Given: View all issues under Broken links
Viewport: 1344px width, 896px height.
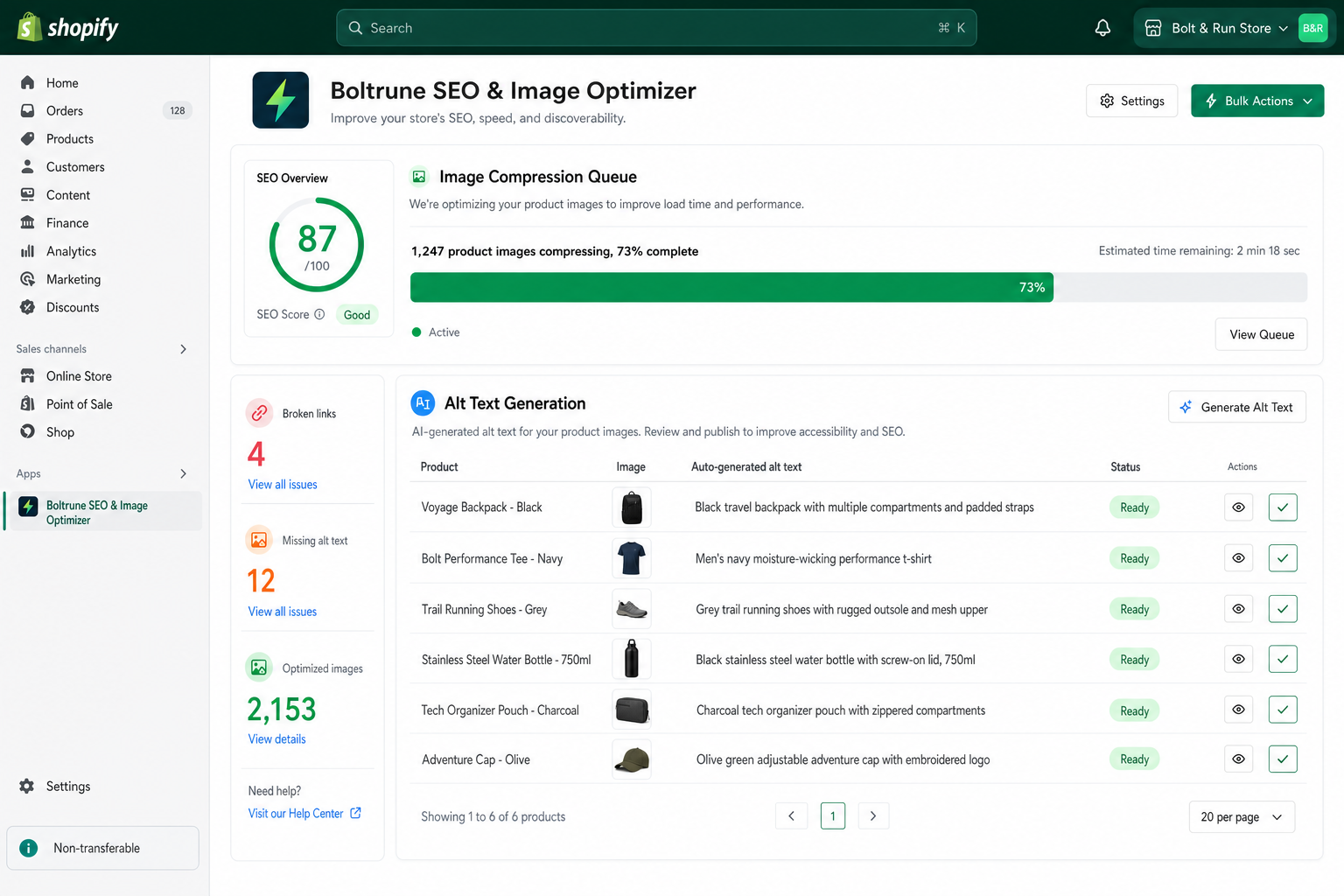Looking at the screenshot, I should [283, 485].
